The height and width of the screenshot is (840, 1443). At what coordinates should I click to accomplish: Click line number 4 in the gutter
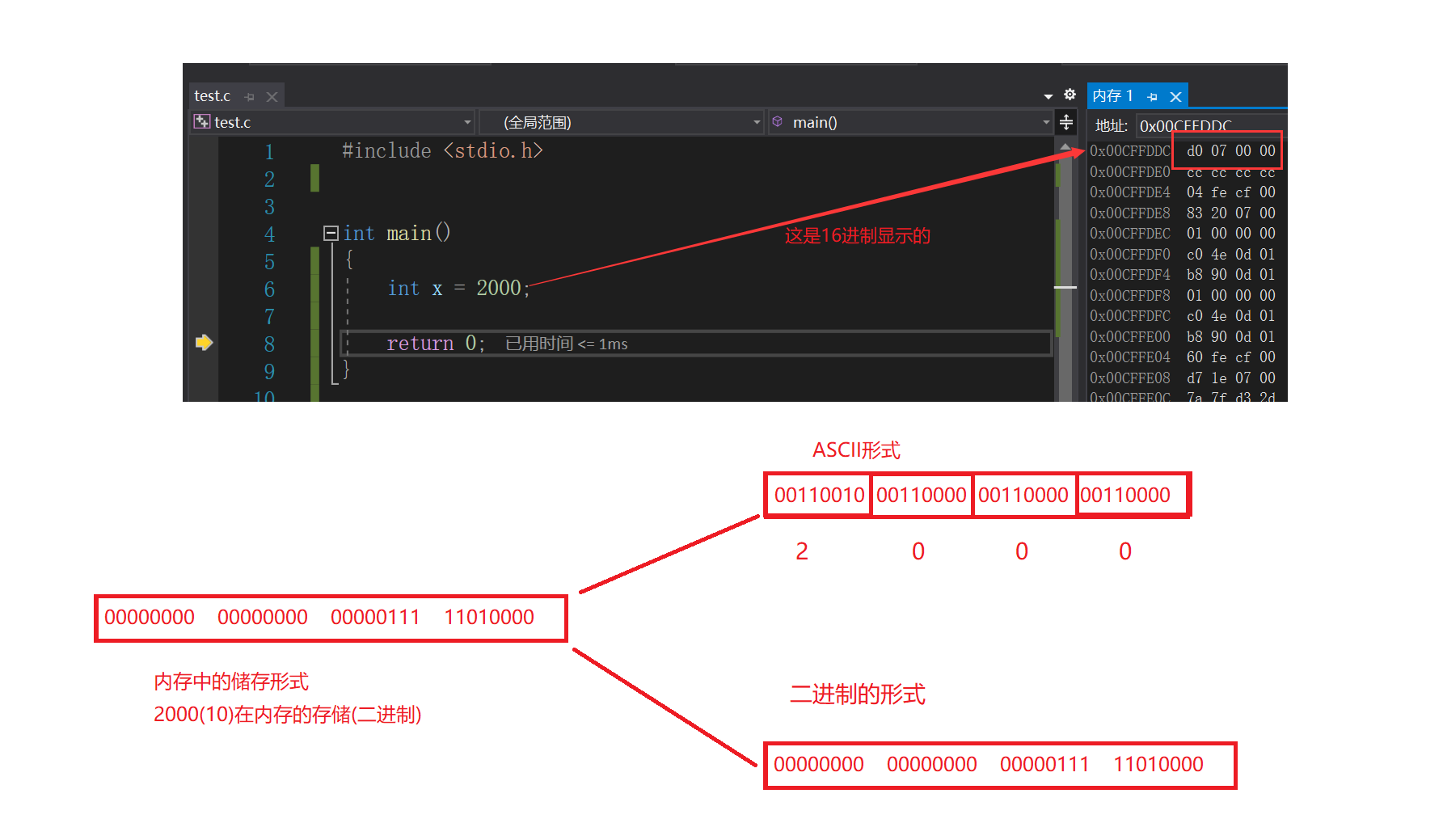(x=269, y=234)
